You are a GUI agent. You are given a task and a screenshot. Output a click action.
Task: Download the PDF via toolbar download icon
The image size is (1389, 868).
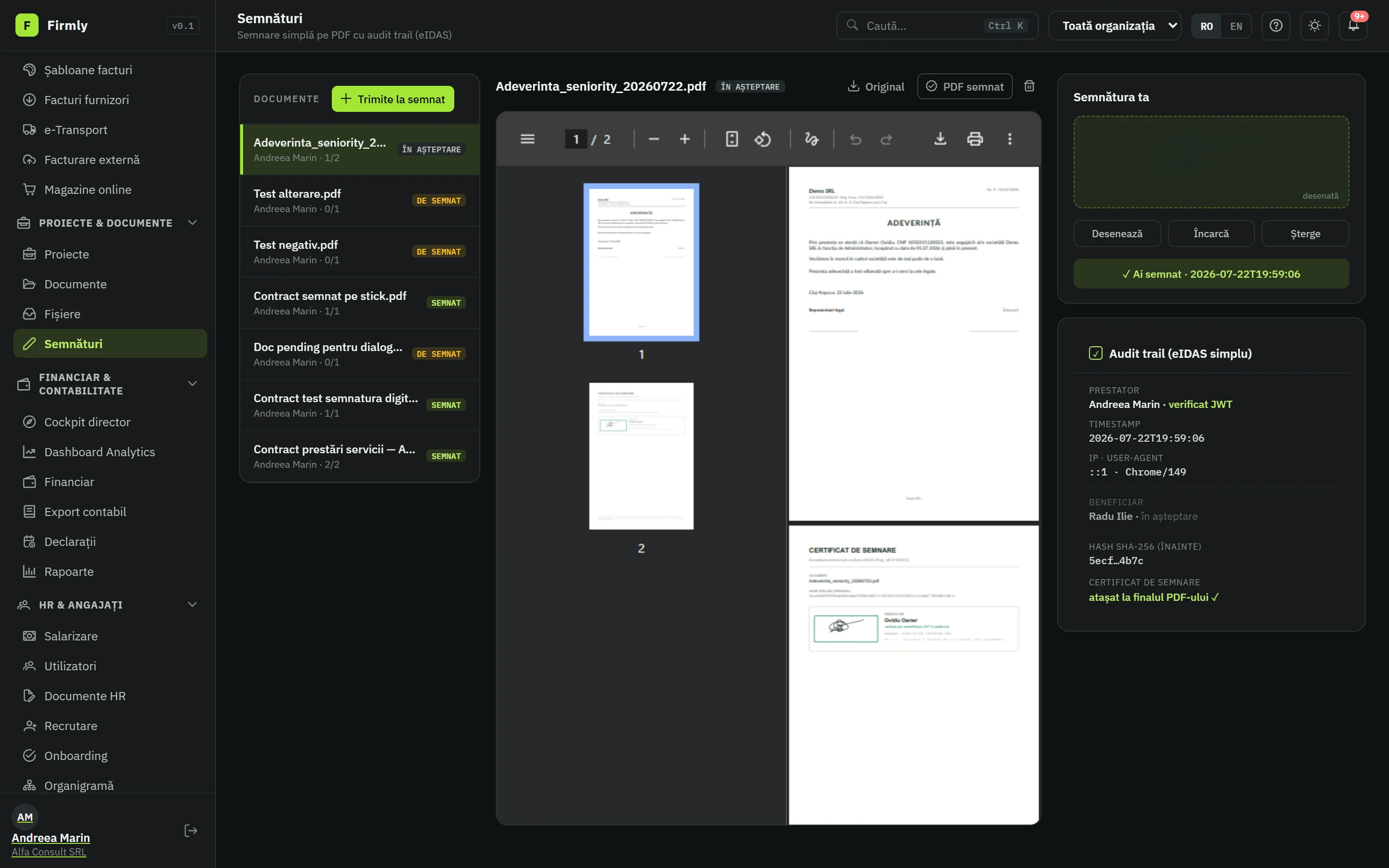point(940,139)
